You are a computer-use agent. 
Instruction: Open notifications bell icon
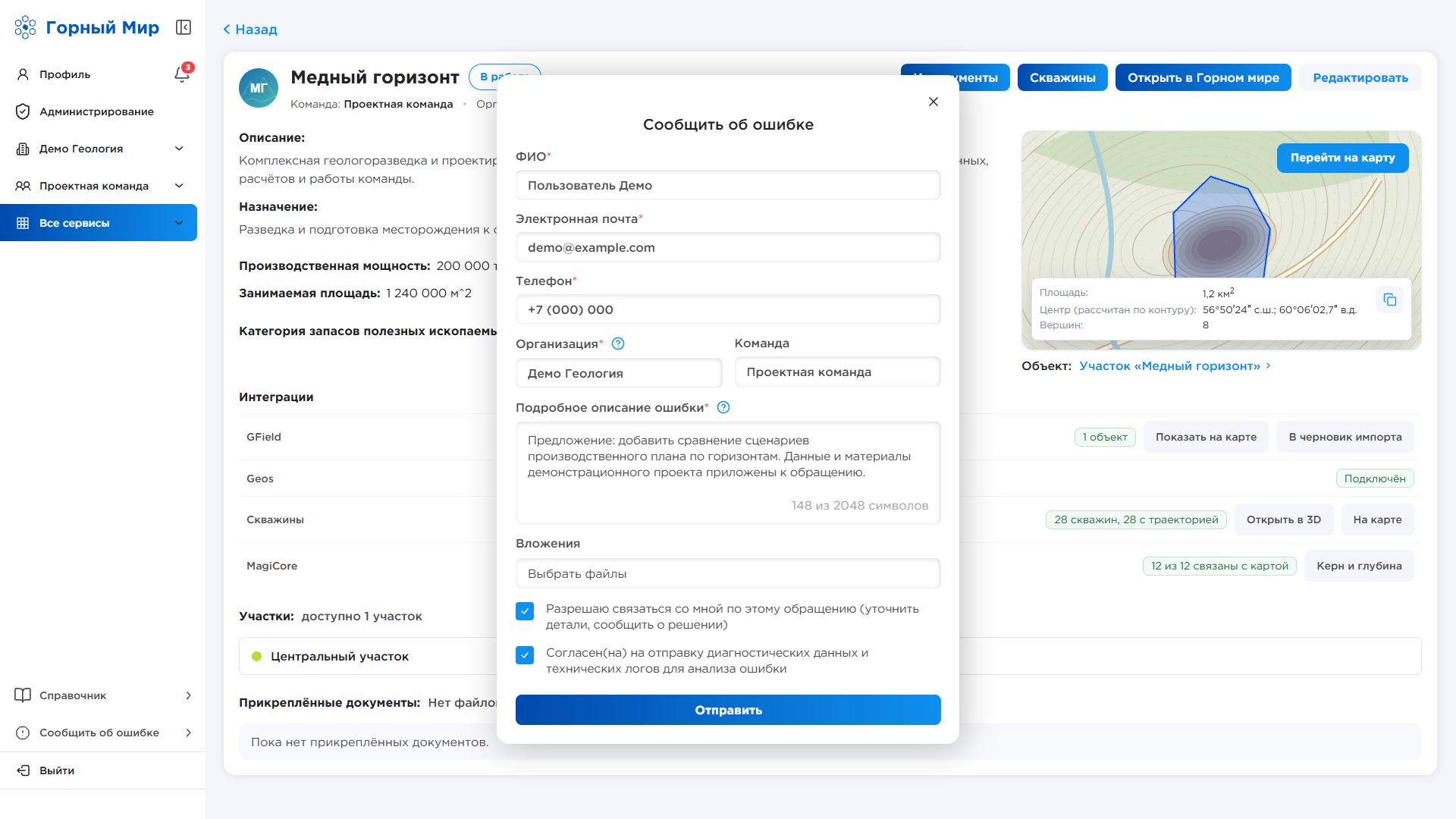point(182,74)
